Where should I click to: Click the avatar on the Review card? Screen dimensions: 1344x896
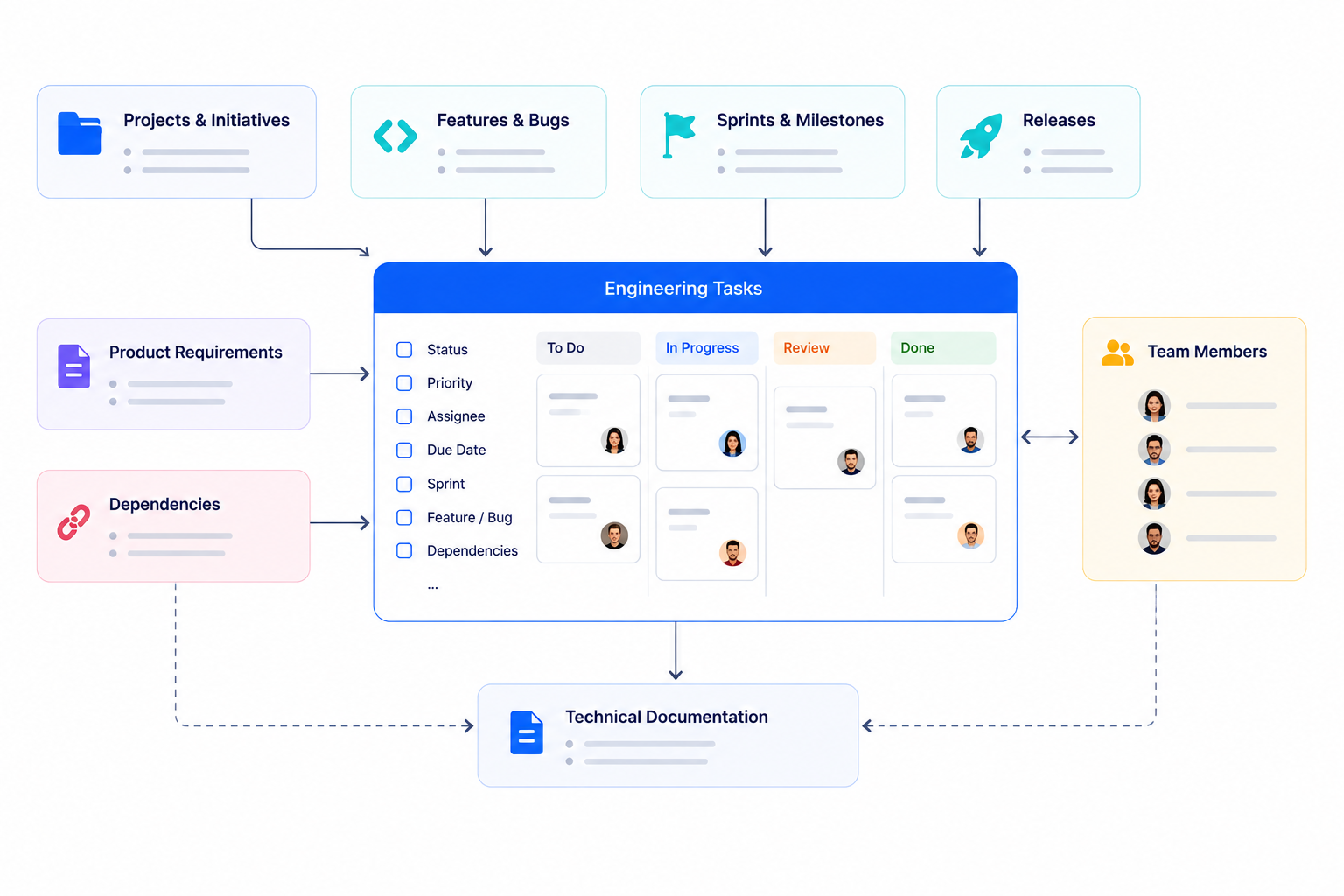(850, 461)
